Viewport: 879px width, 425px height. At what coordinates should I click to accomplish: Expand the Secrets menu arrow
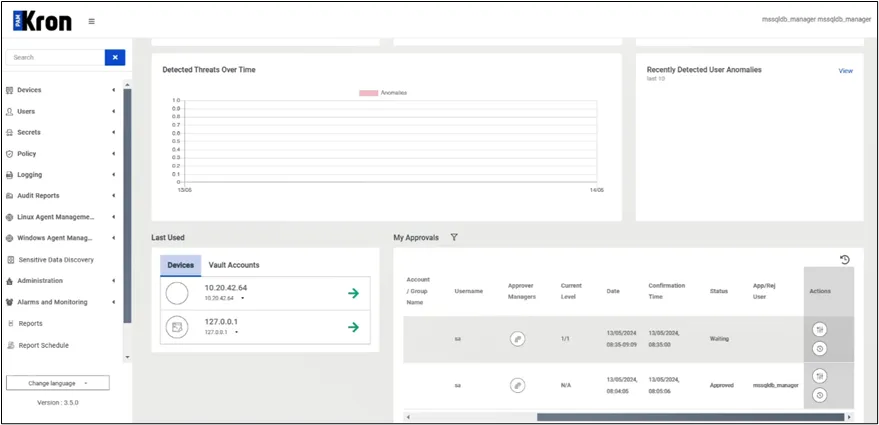113,132
